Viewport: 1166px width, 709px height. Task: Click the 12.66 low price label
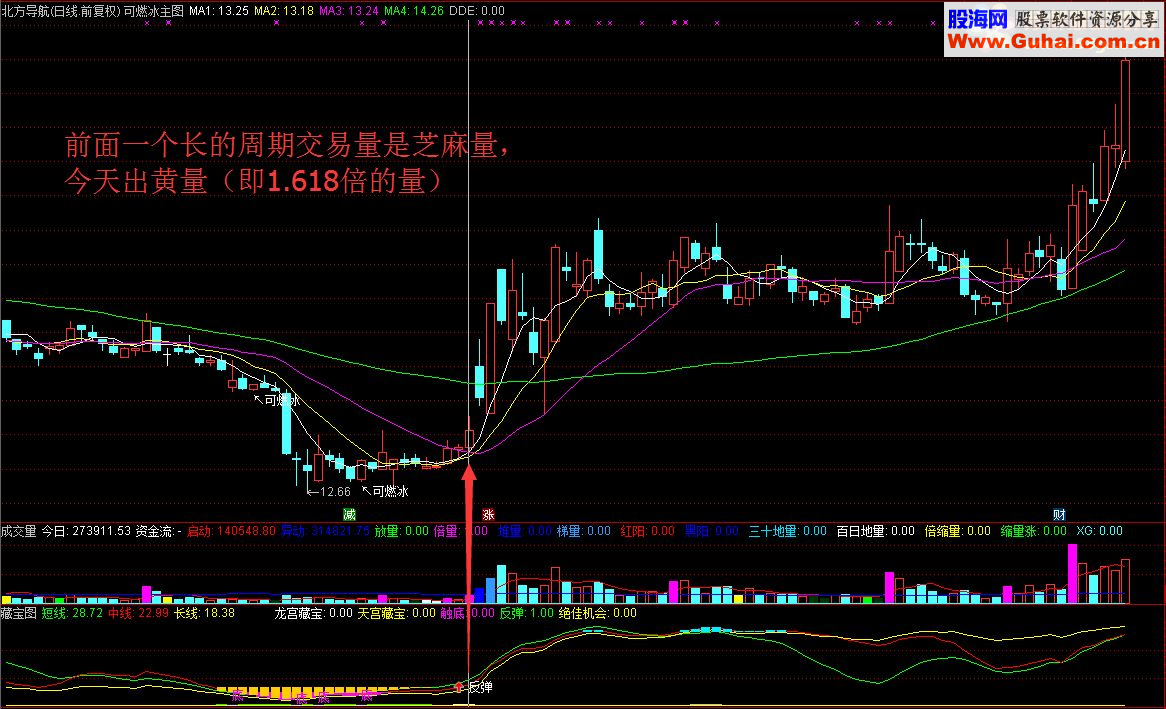coord(335,492)
